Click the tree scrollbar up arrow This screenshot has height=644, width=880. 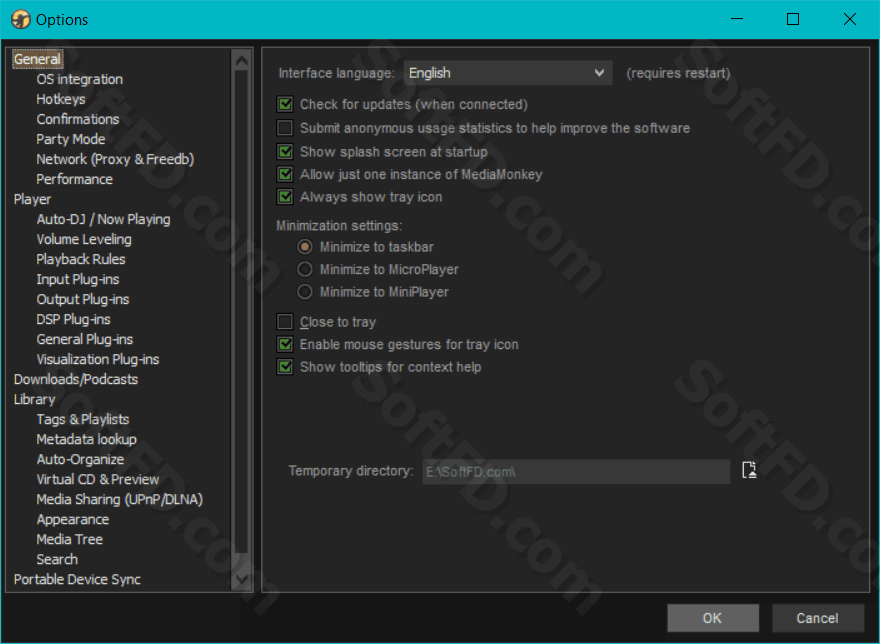coord(241,60)
